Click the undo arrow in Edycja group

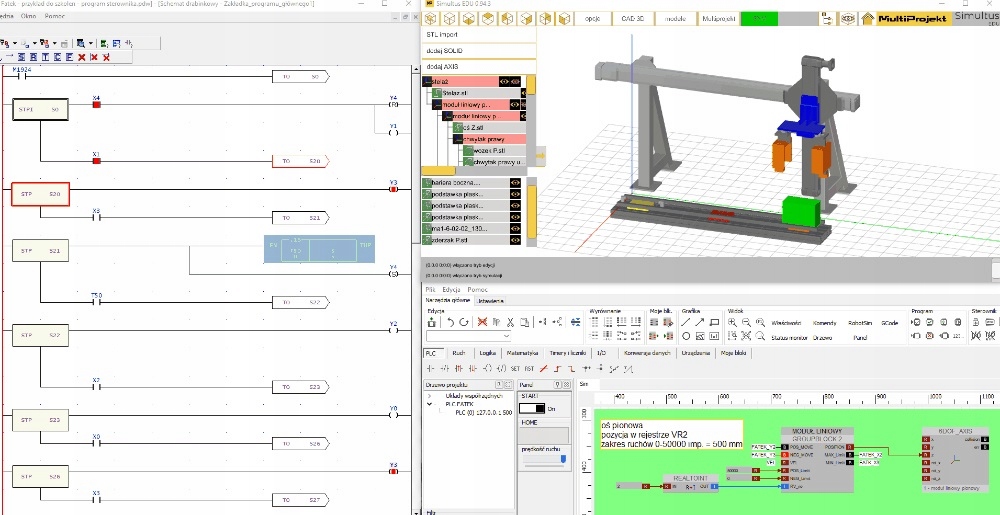pos(450,323)
